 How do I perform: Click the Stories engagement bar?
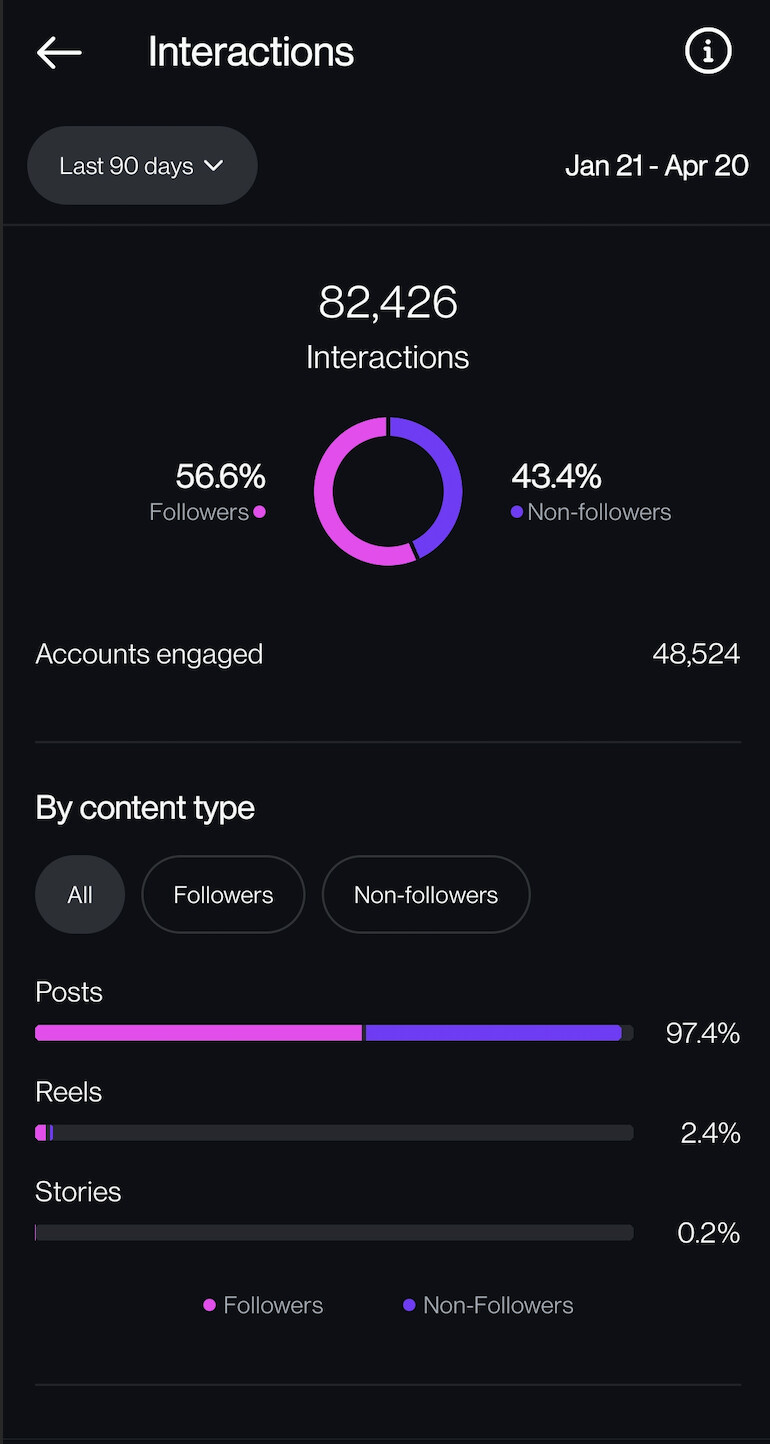click(334, 1233)
